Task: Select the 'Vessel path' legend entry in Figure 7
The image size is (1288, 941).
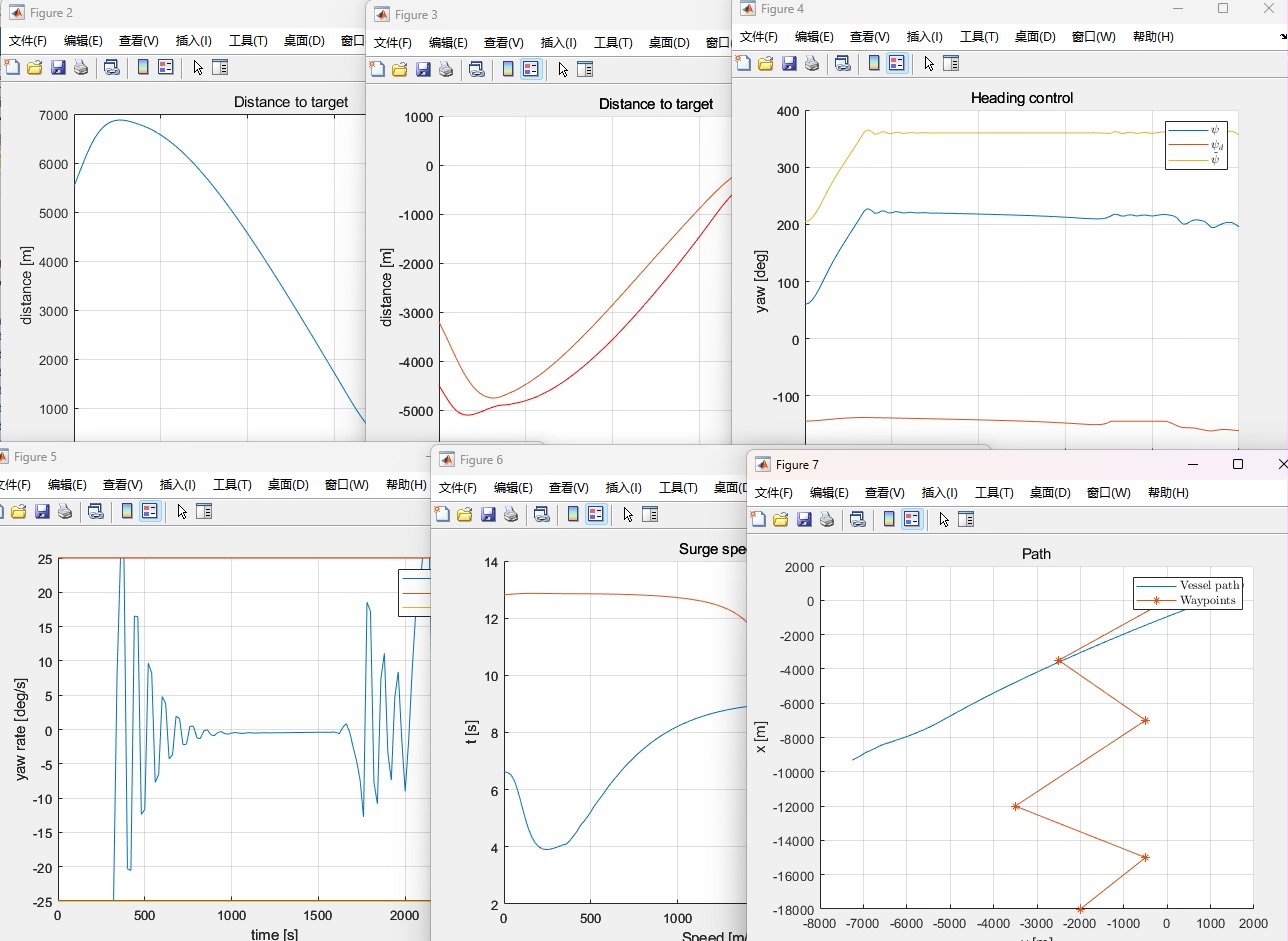Action: tap(1210, 586)
